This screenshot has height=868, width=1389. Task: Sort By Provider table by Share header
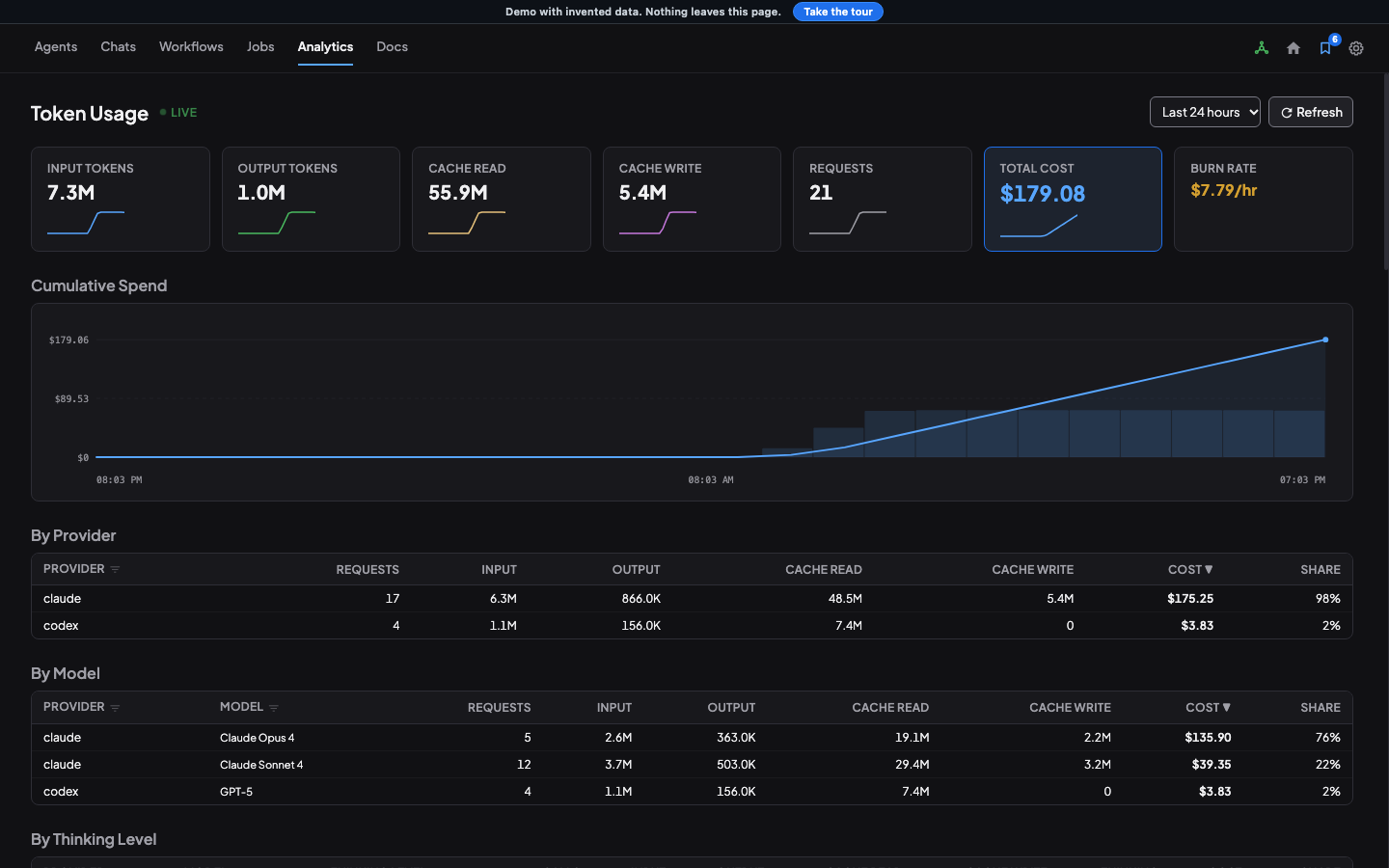pos(1321,570)
